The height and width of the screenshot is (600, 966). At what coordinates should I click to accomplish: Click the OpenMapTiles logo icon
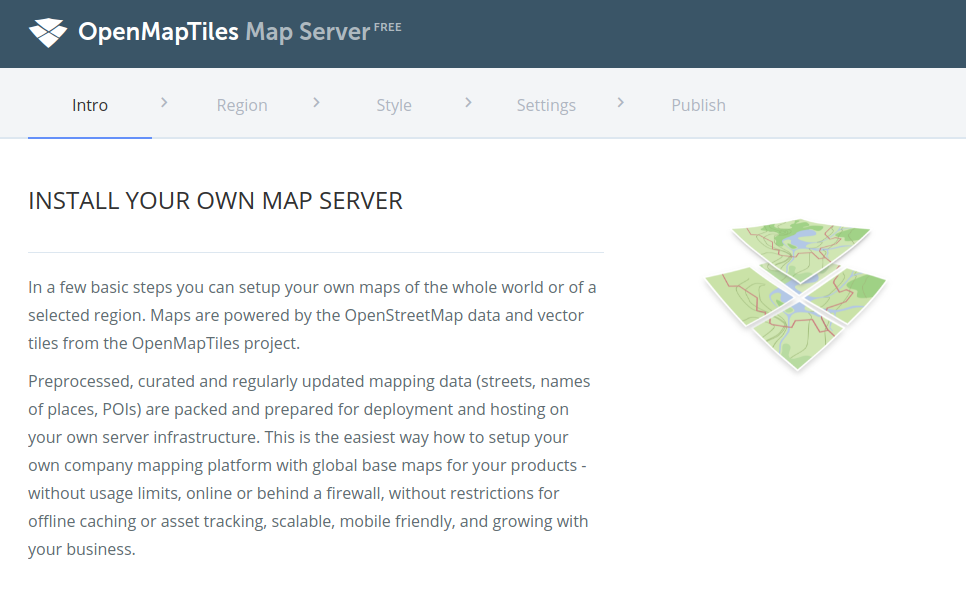[48, 33]
